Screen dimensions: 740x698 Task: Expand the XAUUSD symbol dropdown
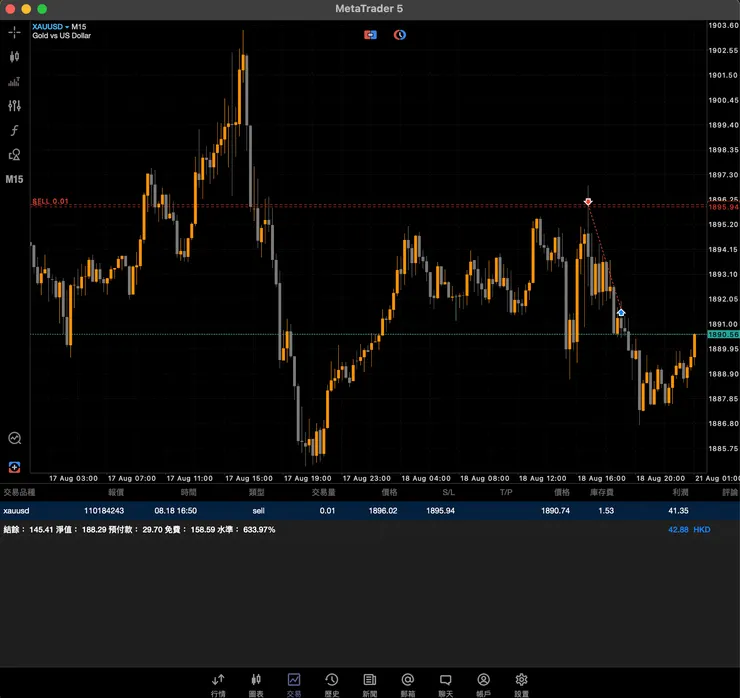click(x=62, y=26)
